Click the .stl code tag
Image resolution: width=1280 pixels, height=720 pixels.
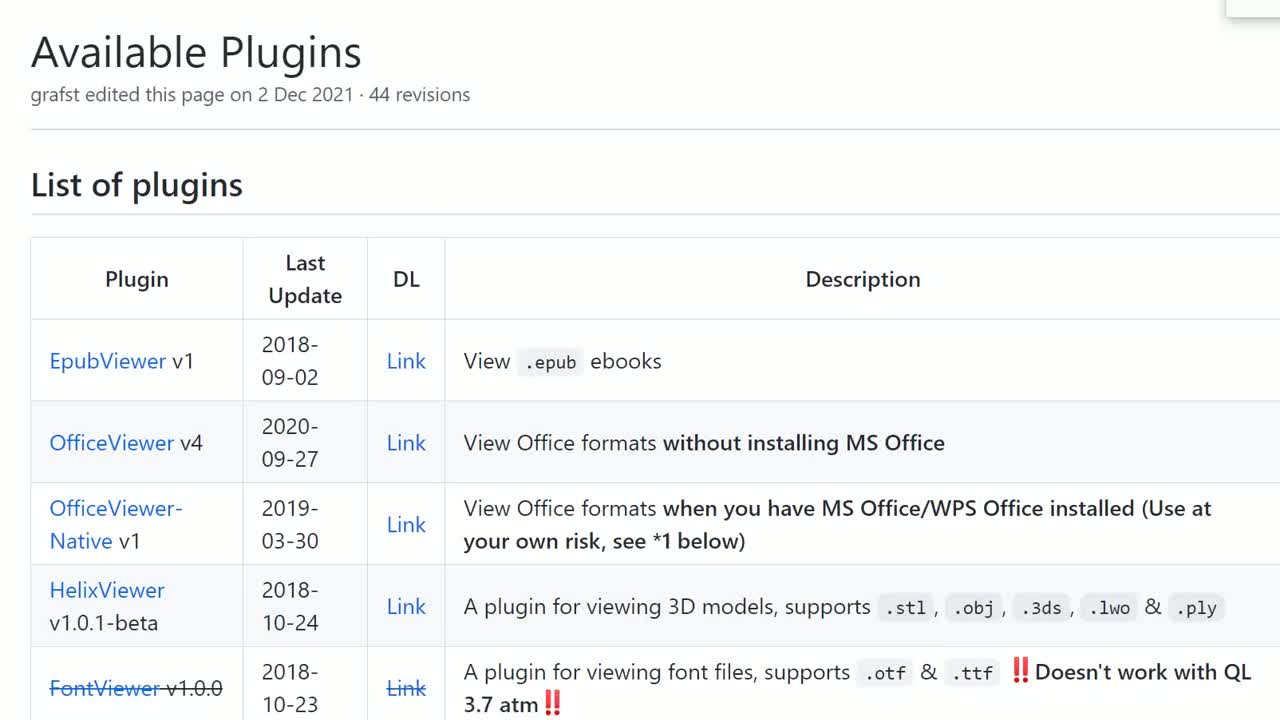pyautogui.click(x=905, y=608)
